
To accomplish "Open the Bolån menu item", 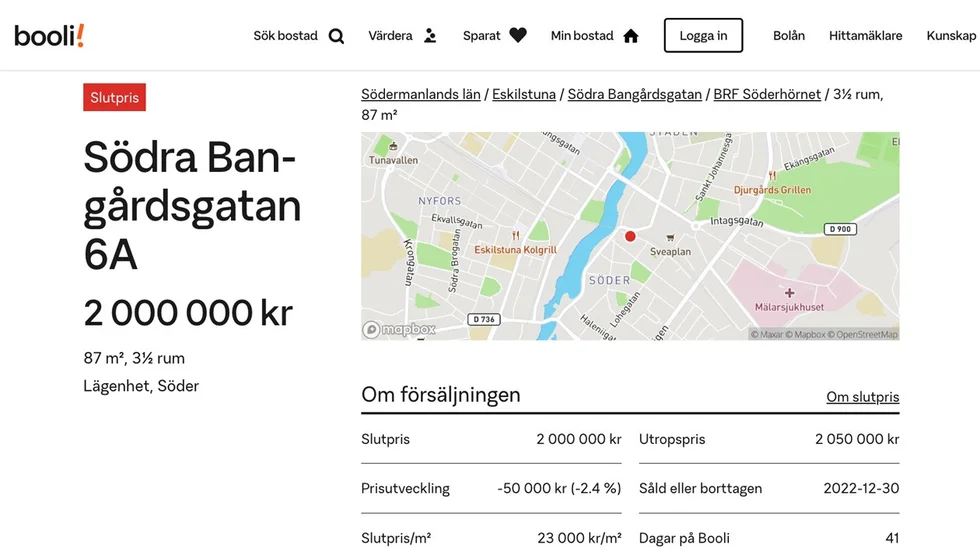I will (789, 36).
